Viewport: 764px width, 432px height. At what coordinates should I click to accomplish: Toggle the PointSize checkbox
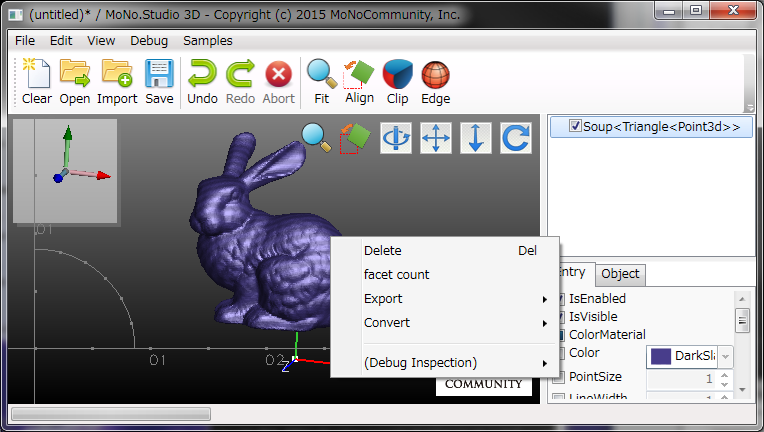click(x=560, y=376)
